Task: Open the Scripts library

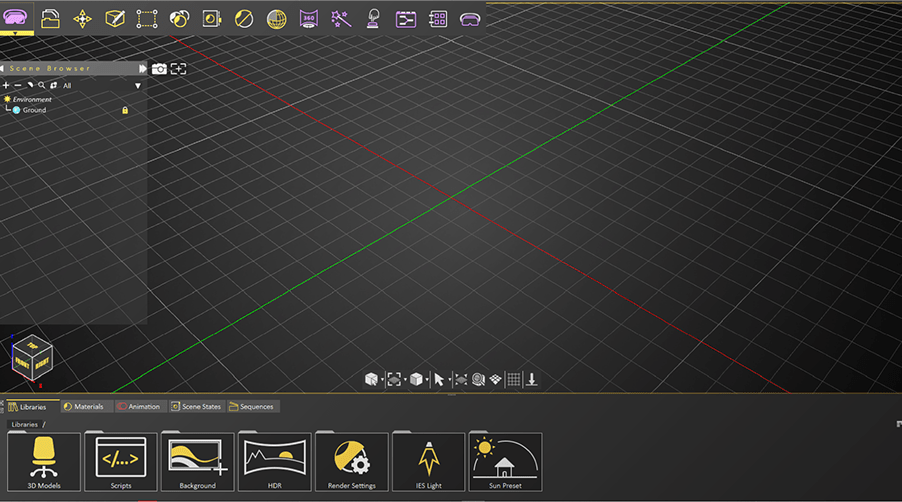Action: [x=121, y=462]
